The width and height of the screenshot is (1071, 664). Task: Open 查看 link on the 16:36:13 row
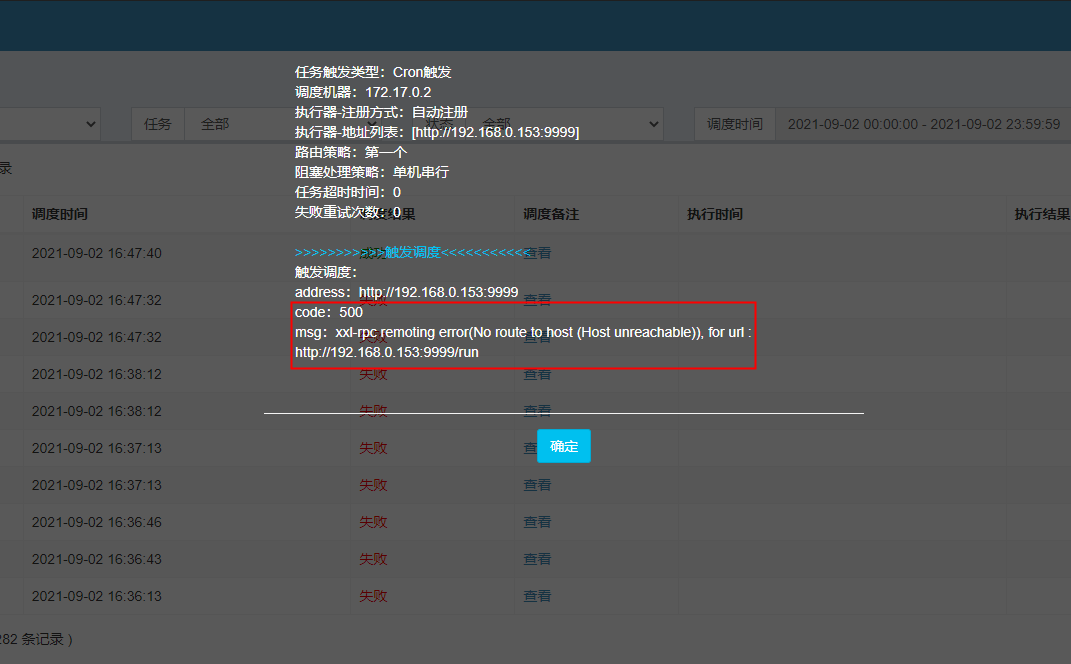537,595
